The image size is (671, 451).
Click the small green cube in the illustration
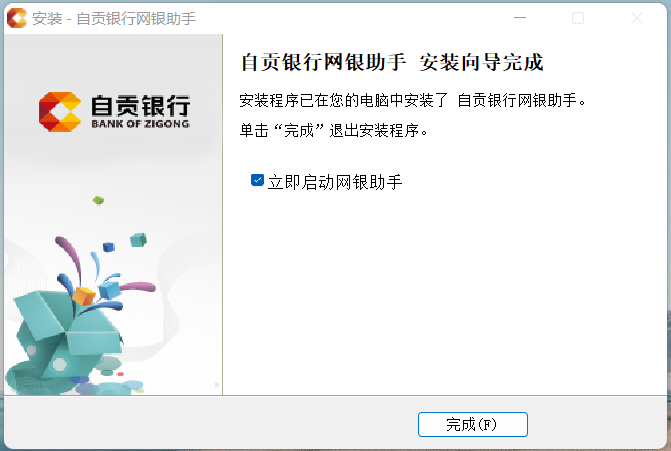pyautogui.click(x=98, y=200)
